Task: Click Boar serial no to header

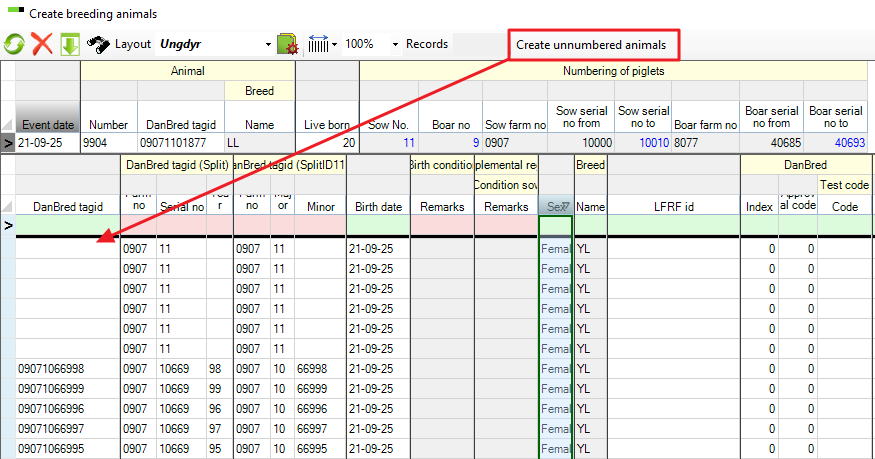Action: tap(835, 117)
